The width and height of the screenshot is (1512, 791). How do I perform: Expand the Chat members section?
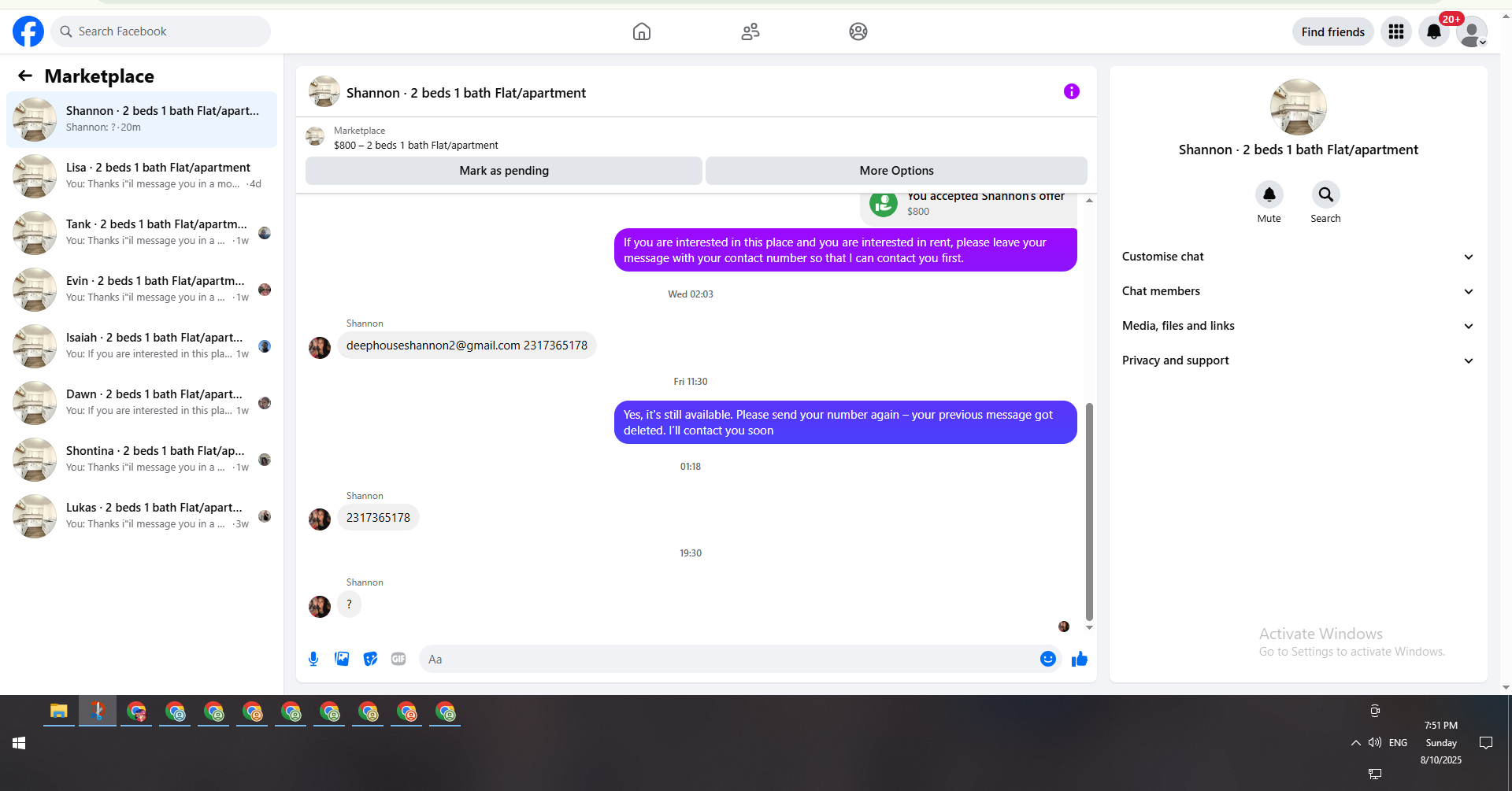pyautogui.click(x=1298, y=291)
